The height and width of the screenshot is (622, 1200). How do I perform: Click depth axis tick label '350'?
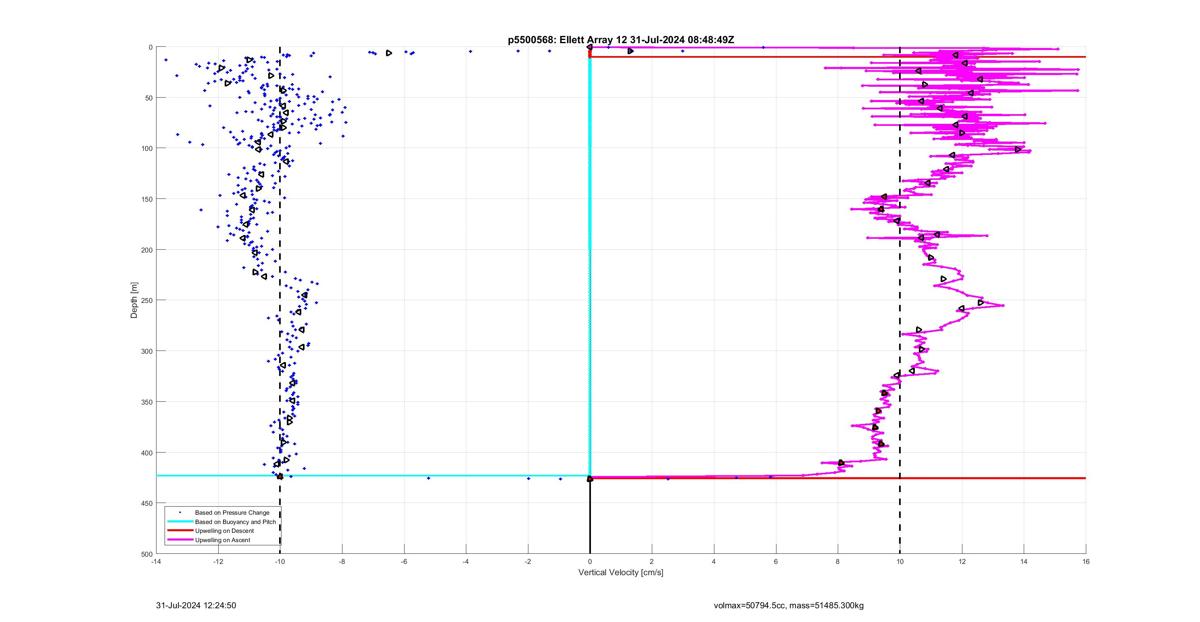pos(146,402)
